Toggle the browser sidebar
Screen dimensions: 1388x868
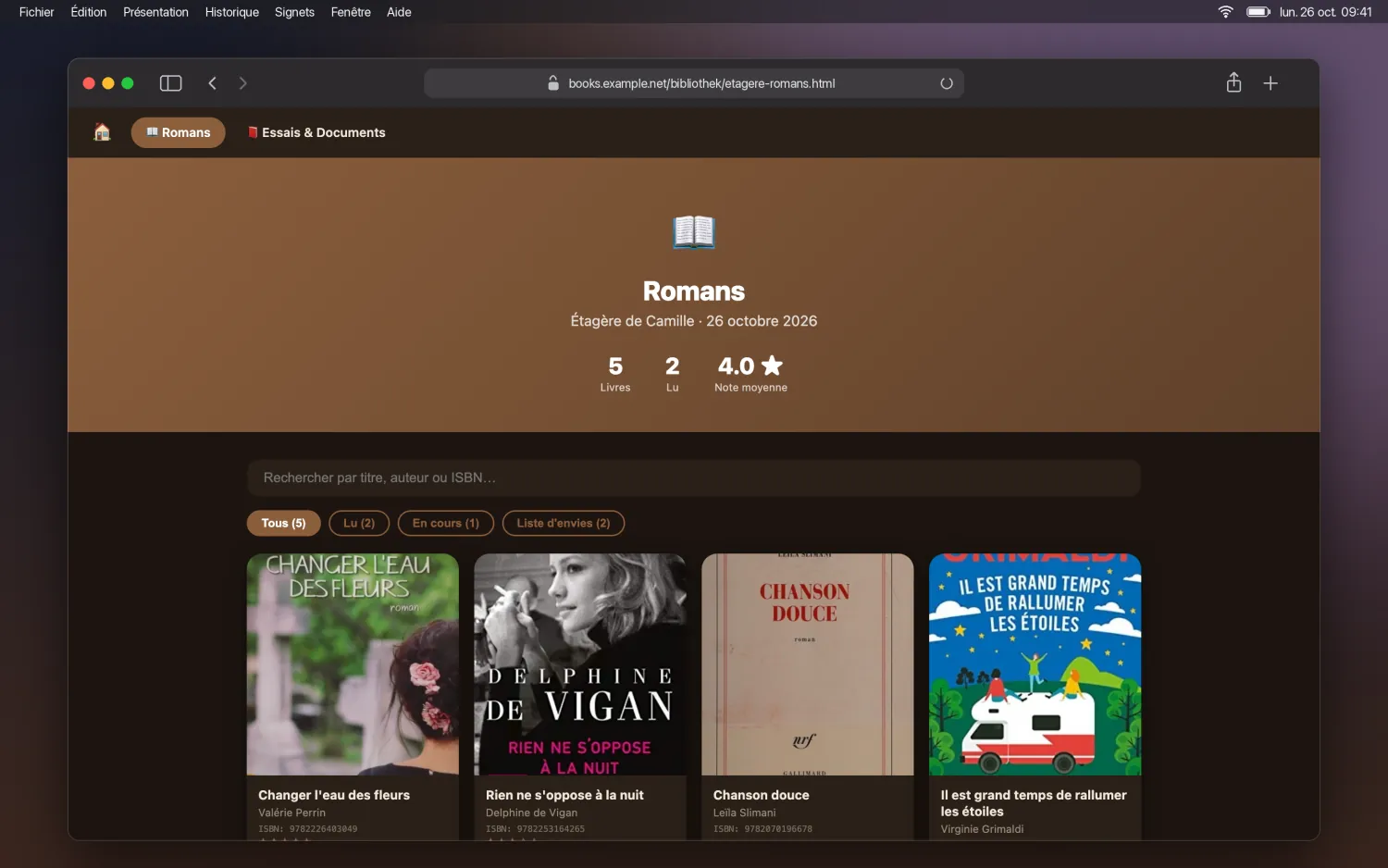[x=170, y=83]
